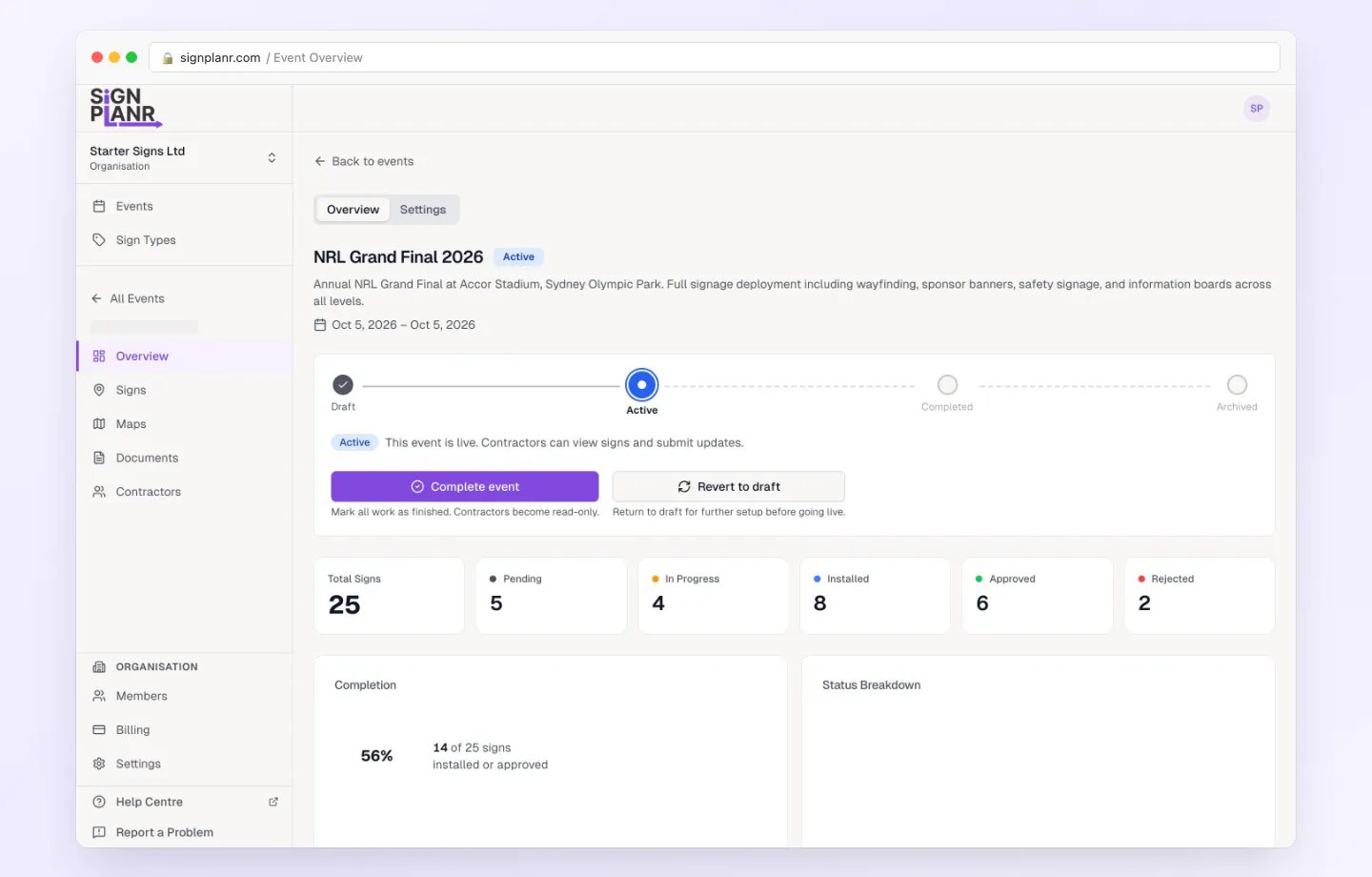This screenshot has width=1372, height=877.
Task: Click the '14 of 25 signs' text
Action: click(x=472, y=748)
